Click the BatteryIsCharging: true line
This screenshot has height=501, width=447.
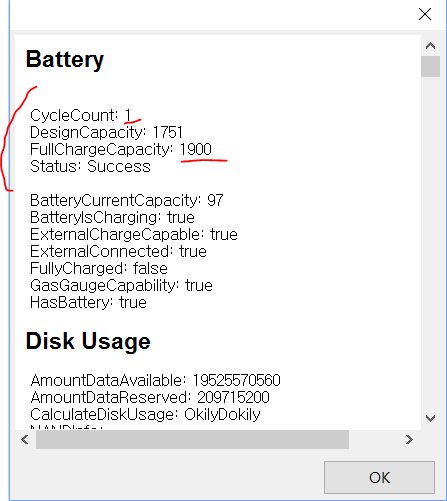[112, 217]
